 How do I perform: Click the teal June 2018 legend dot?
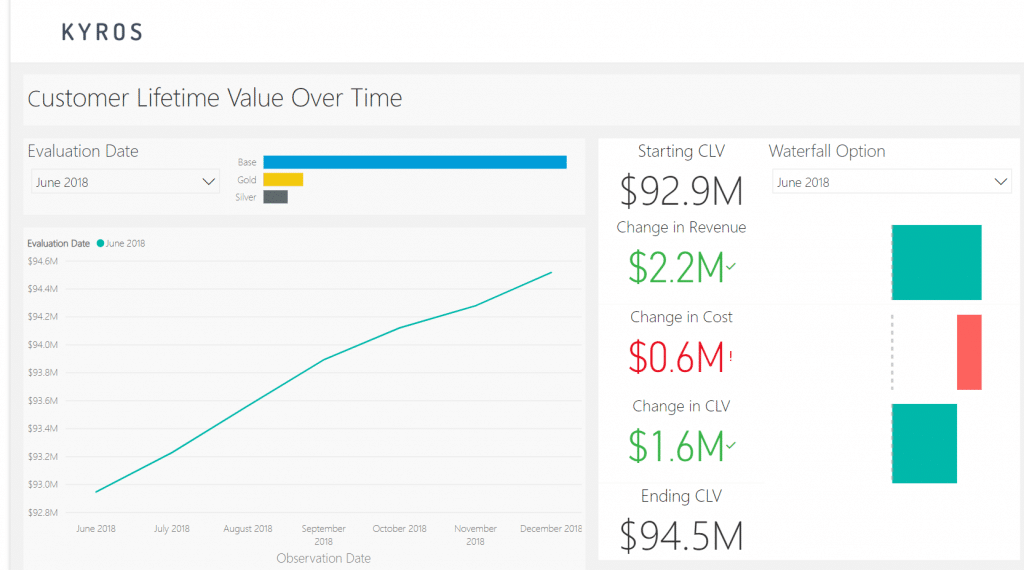click(100, 243)
